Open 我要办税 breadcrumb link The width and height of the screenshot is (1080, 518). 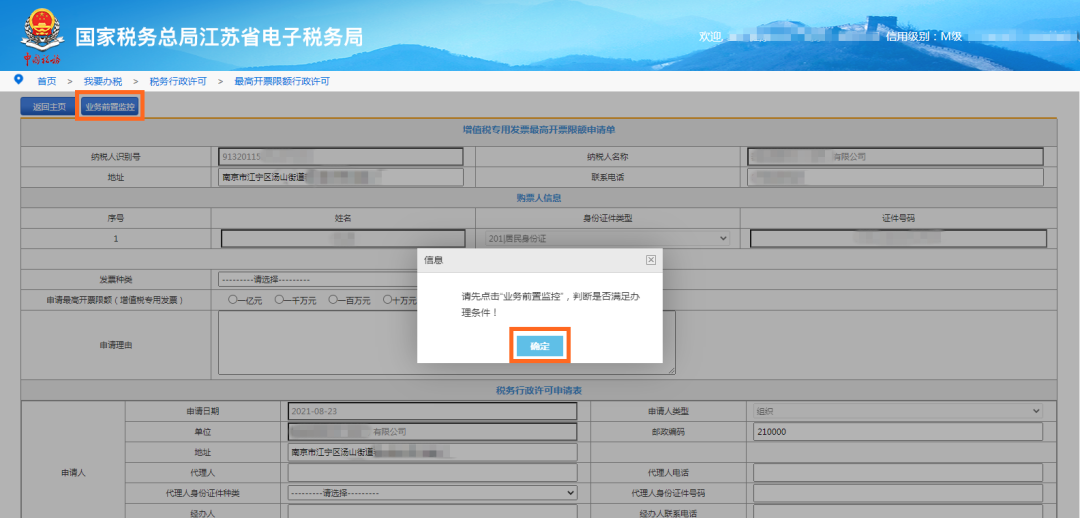click(103, 81)
